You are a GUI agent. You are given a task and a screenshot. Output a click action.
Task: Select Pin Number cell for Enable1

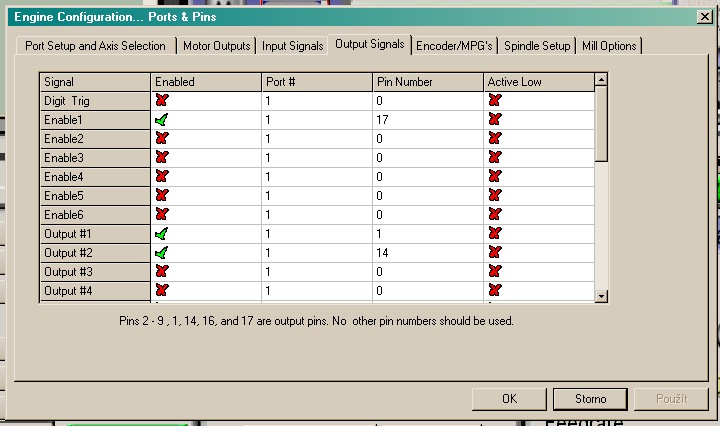click(426, 119)
